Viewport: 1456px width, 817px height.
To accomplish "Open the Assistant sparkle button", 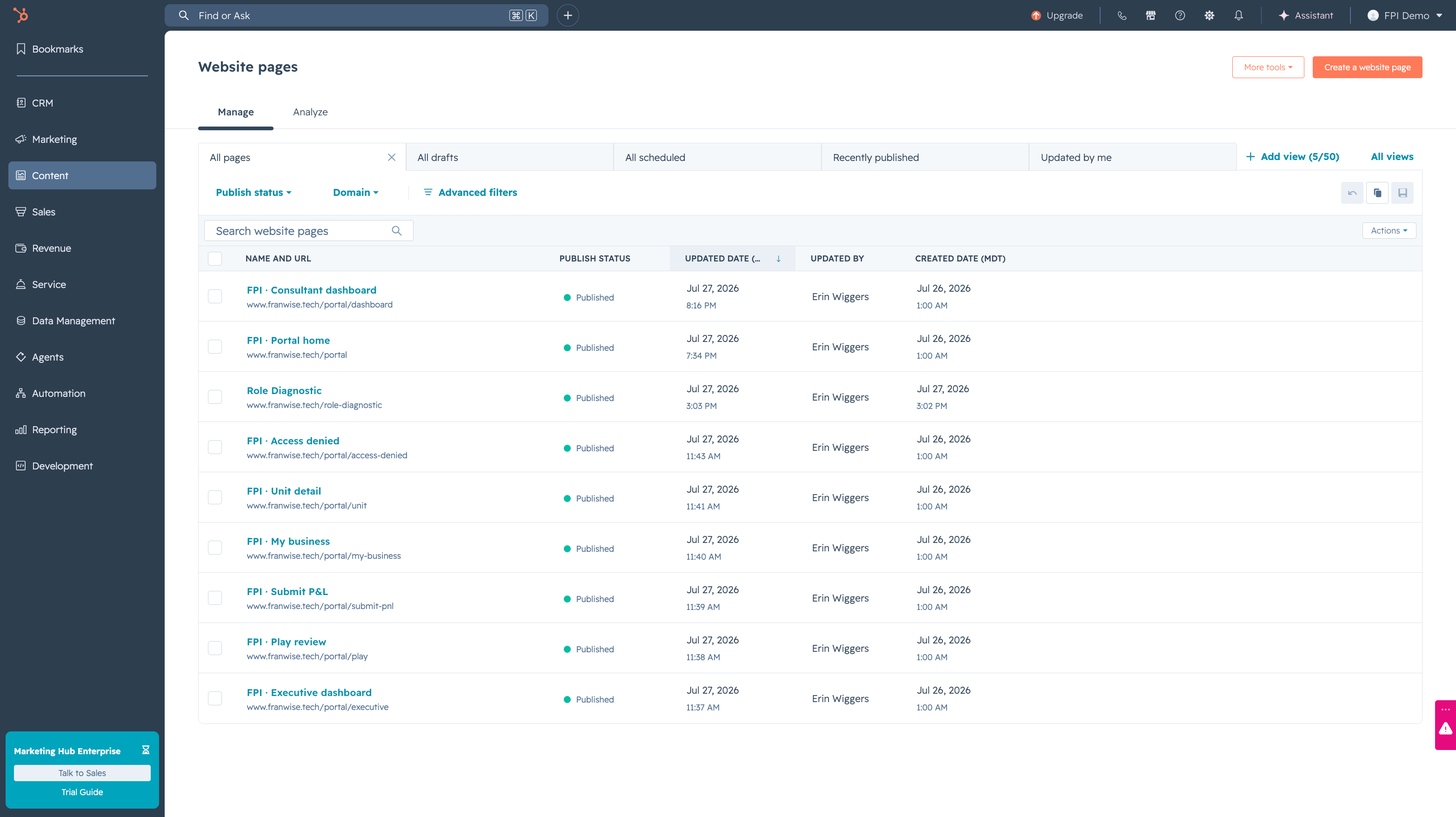I will 1306,15.
